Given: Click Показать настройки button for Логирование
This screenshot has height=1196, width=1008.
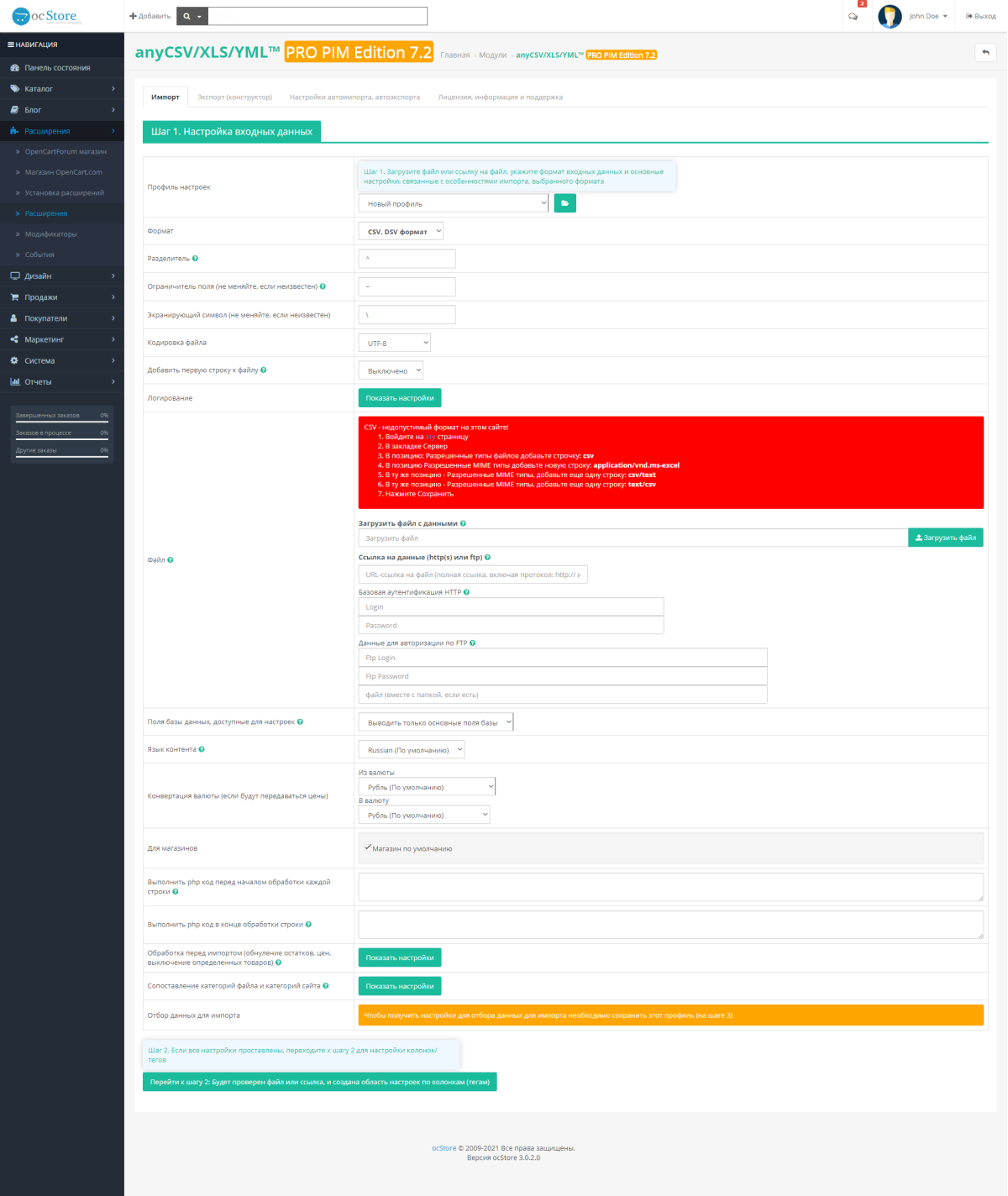Looking at the screenshot, I should click(400, 398).
